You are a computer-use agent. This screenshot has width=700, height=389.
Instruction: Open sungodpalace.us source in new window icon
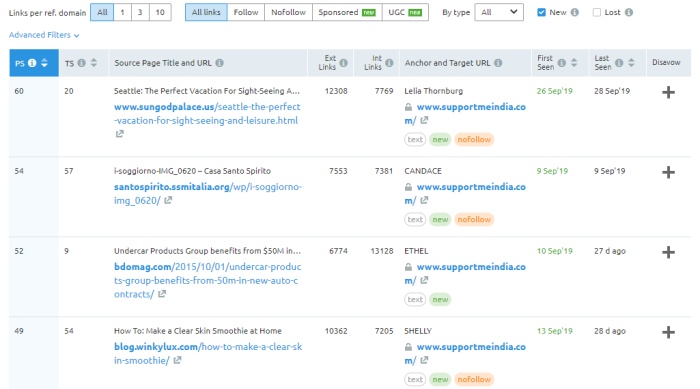click(x=120, y=134)
